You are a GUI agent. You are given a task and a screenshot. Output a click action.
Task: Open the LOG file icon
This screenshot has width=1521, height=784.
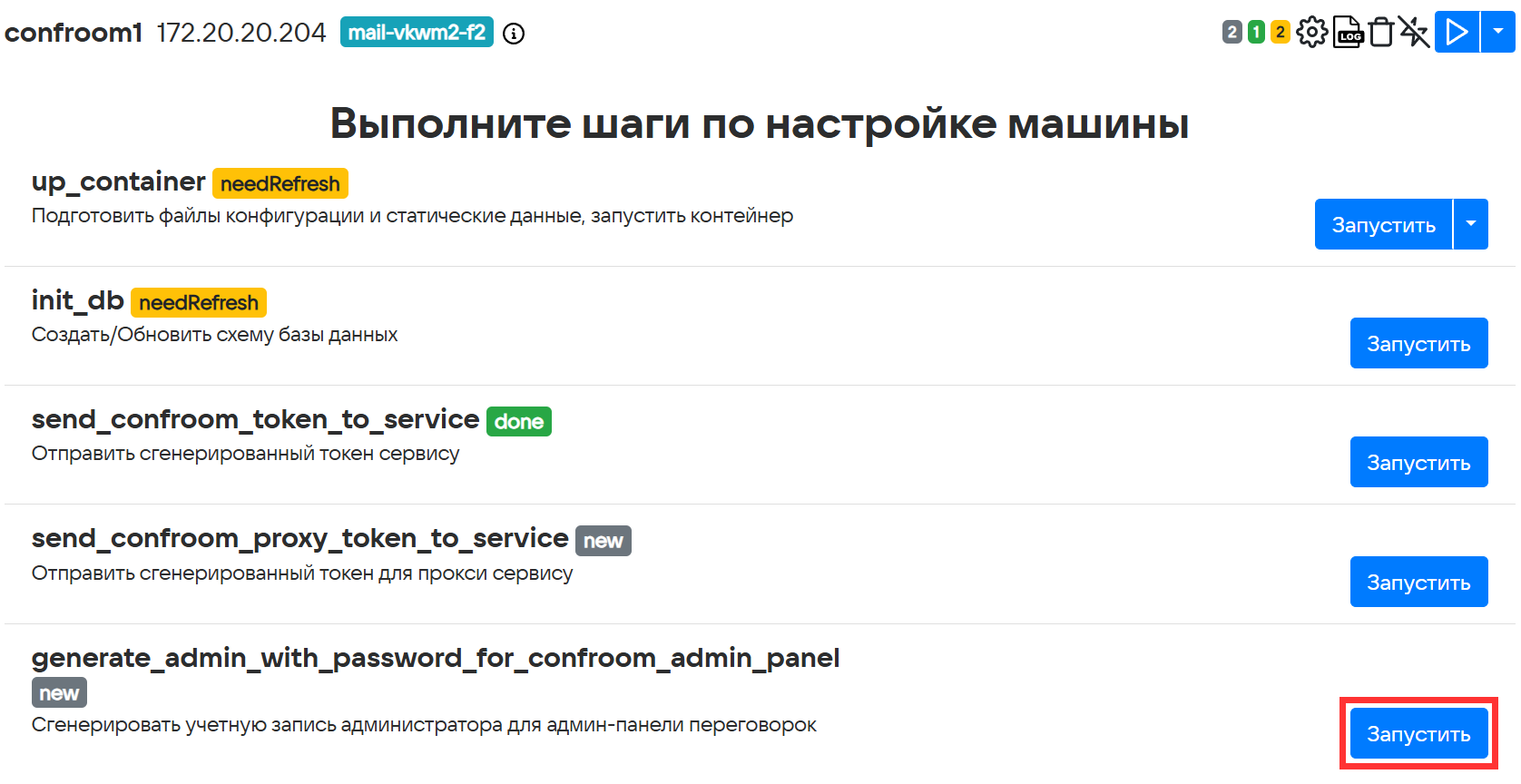point(1348,33)
